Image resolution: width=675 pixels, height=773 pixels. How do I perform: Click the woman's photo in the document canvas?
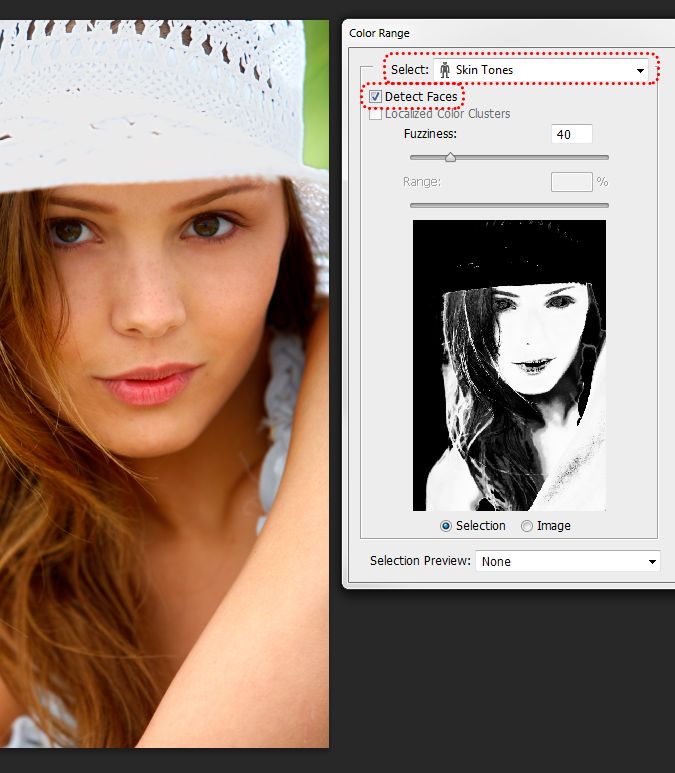164,384
